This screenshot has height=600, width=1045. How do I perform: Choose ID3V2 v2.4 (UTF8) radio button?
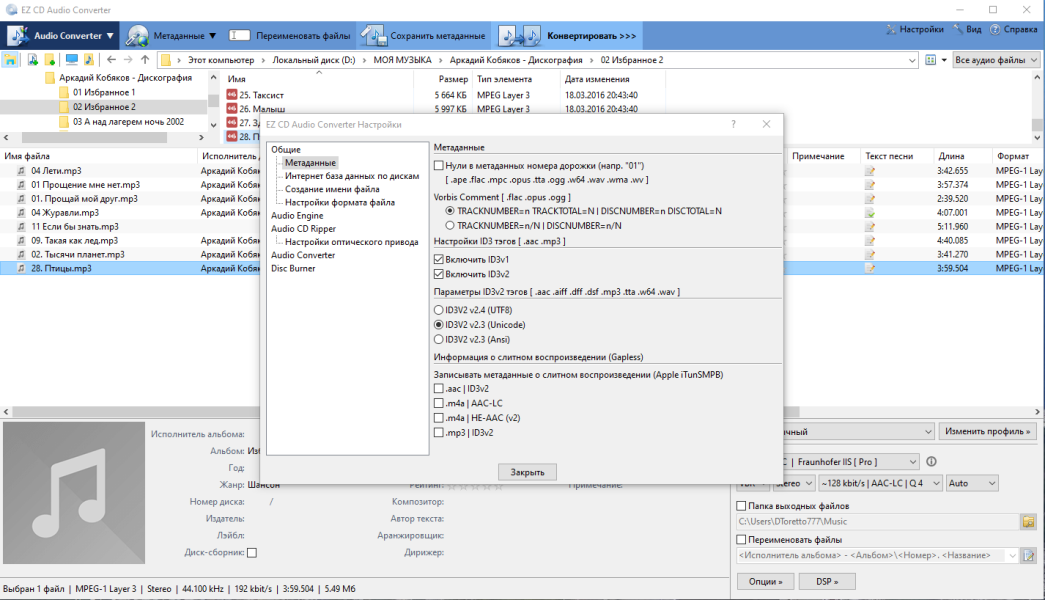pos(439,310)
